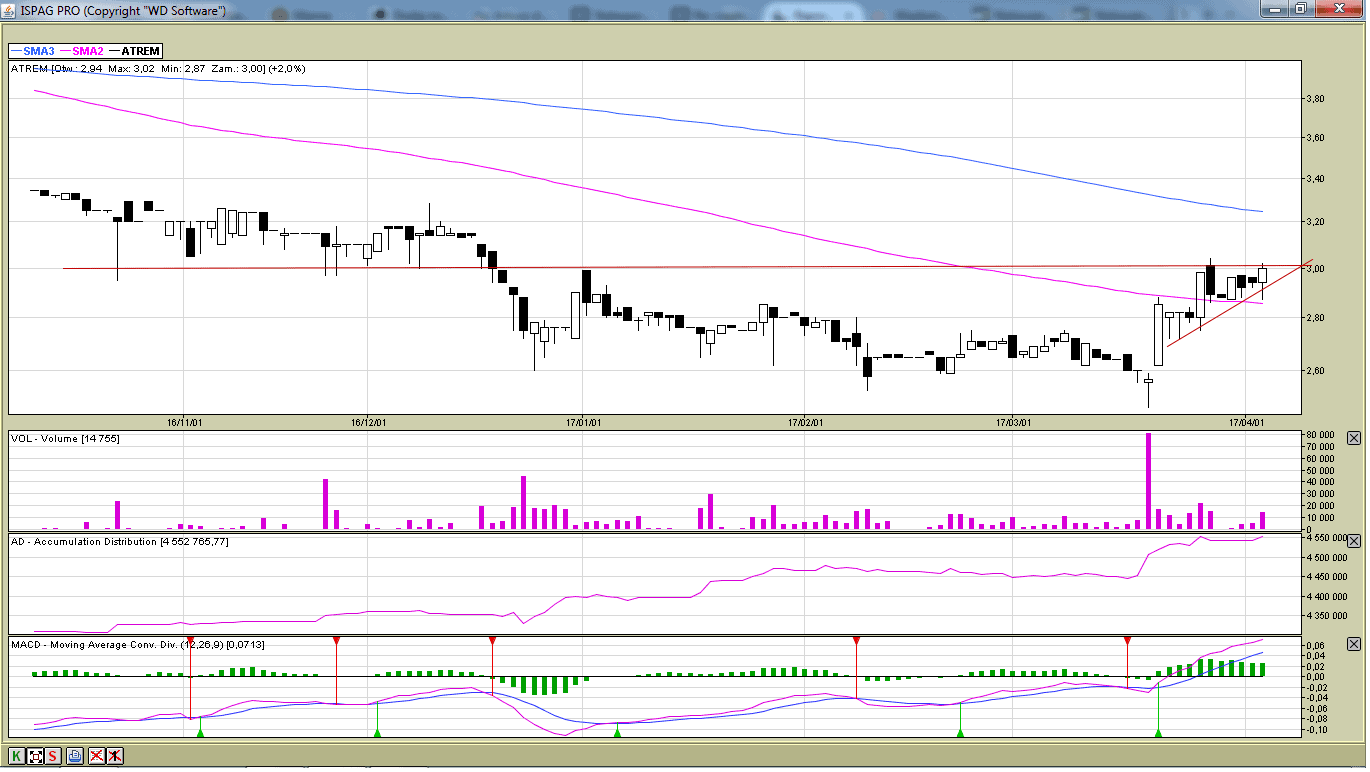Close the AD Accumulation Distribution panel
1370x772 pixels.
click(1354, 541)
